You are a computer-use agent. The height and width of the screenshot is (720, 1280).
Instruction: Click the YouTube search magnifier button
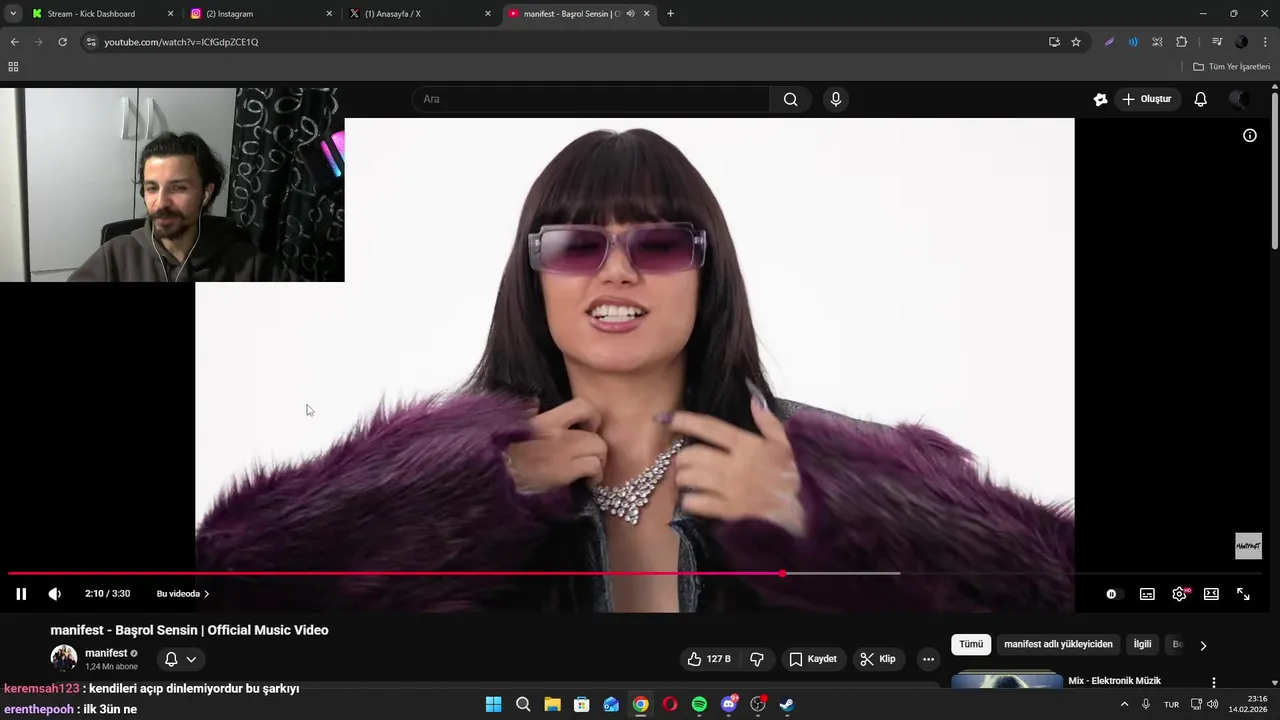point(791,99)
